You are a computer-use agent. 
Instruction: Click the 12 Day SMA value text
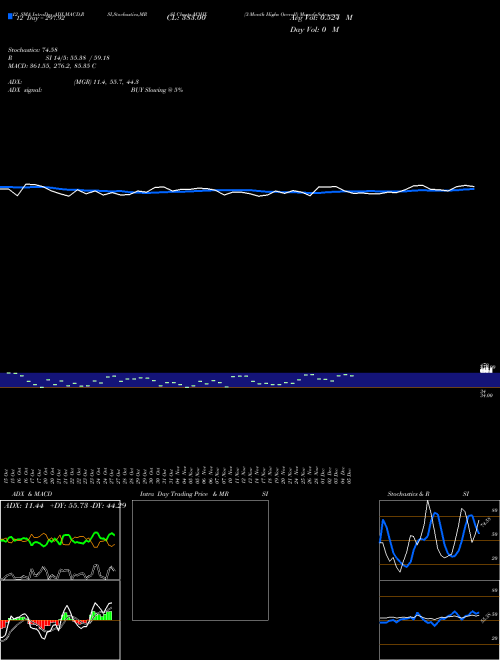(x=40, y=18)
